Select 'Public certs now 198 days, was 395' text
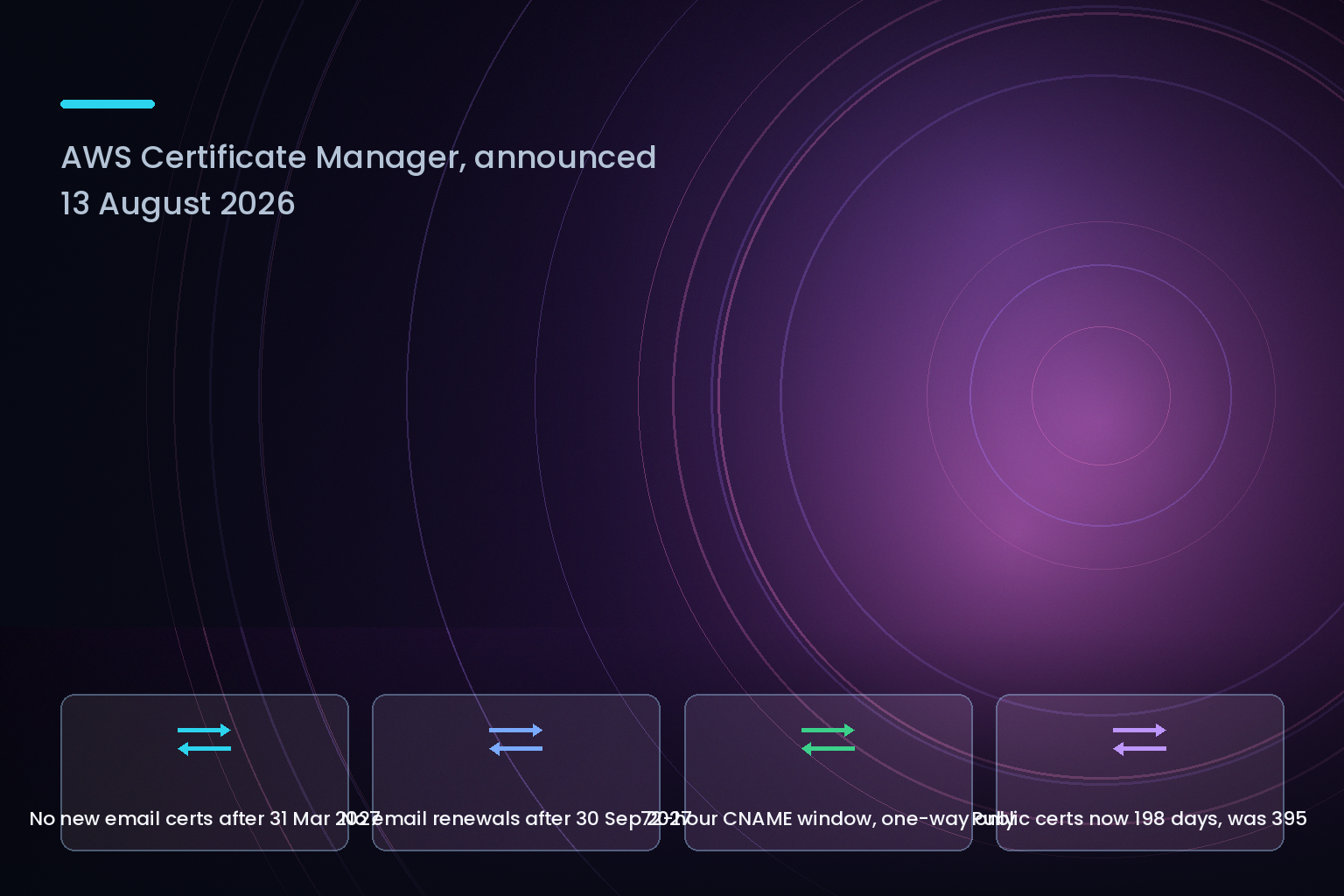1344x896 pixels. click(x=1139, y=819)
